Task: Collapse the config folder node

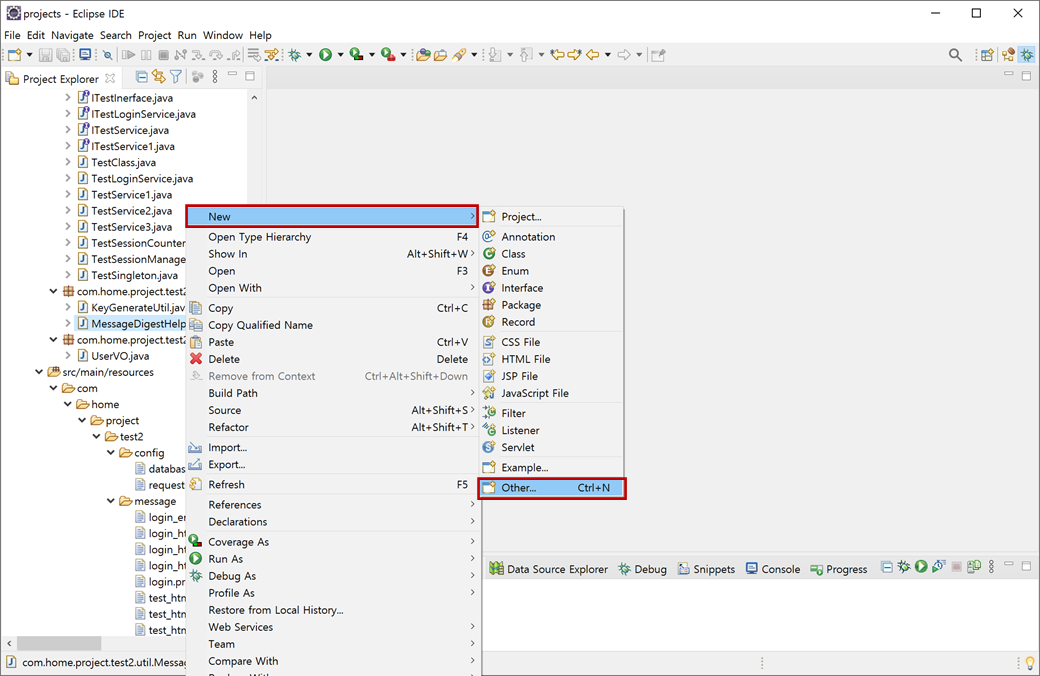Action: pos(111,452)
